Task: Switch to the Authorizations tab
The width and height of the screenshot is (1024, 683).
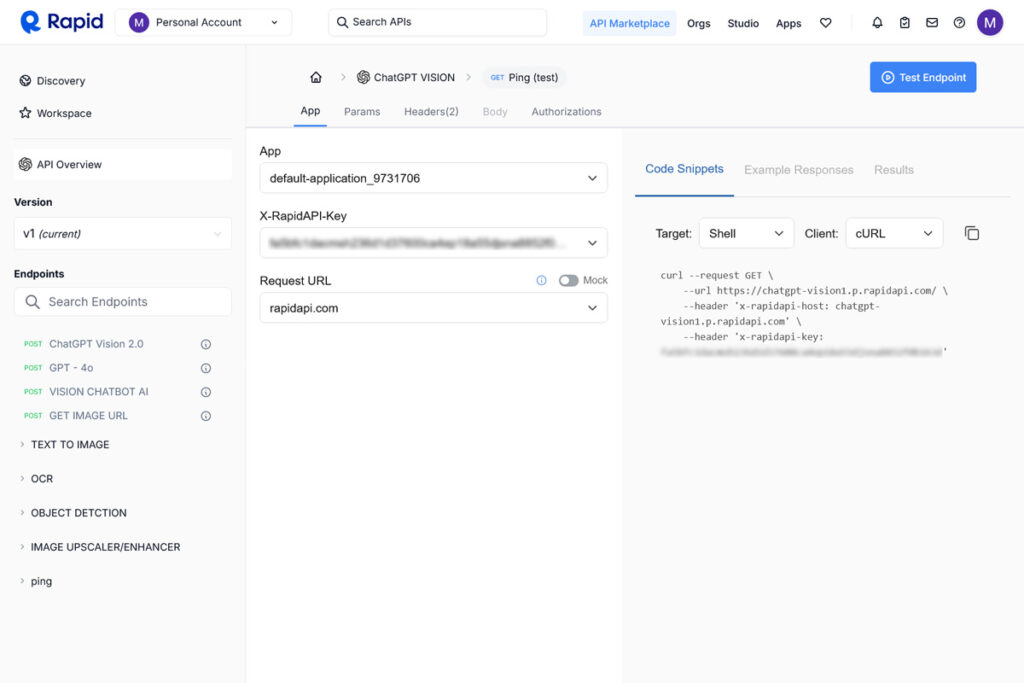Action: [566, 112]
